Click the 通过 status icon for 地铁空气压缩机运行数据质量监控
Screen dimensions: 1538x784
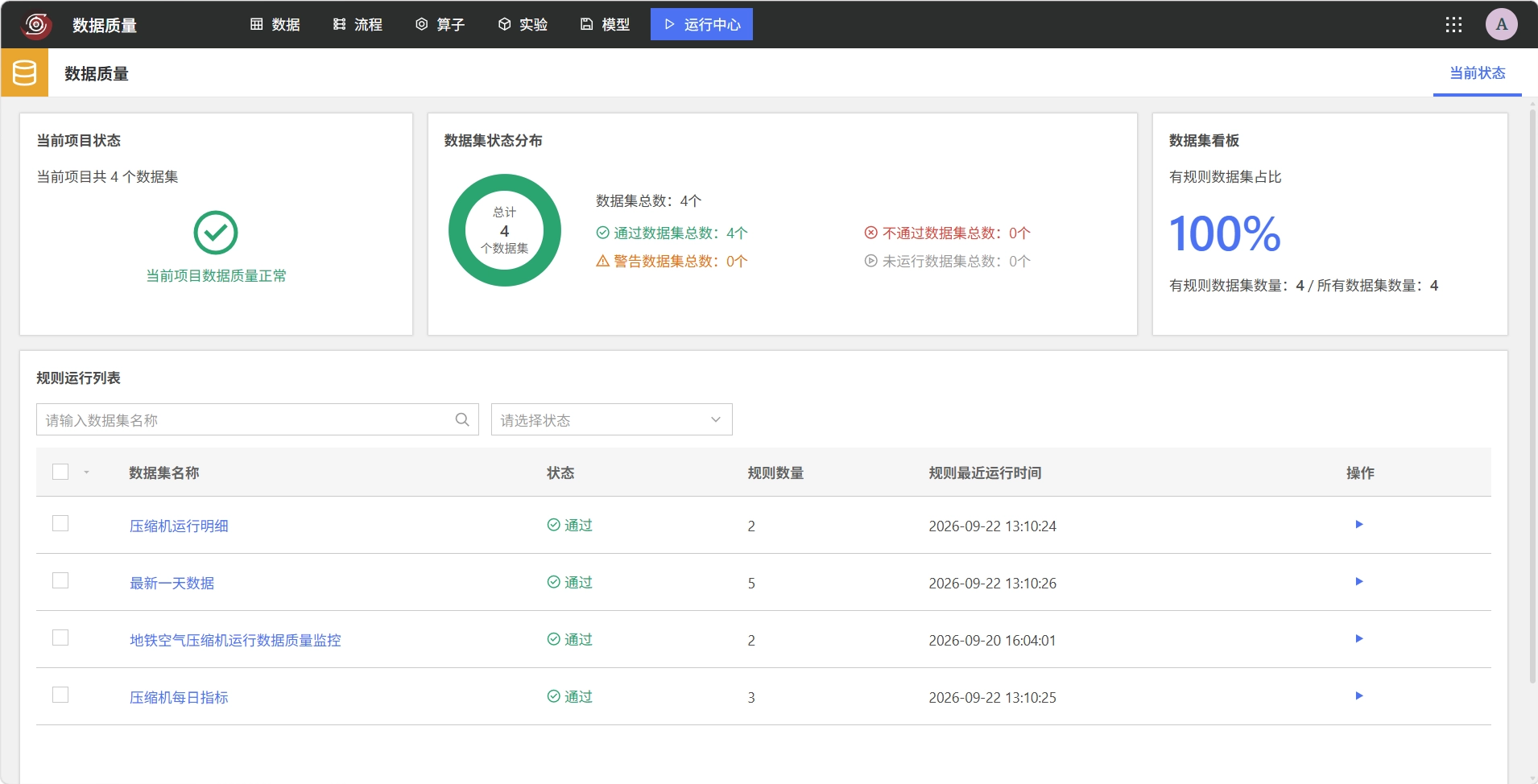[554, 639]
